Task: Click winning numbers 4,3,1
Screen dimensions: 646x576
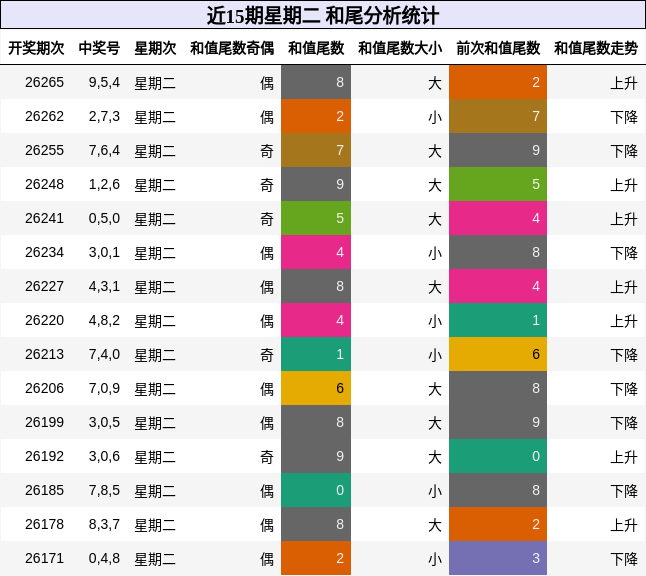Action: point(104,286)
